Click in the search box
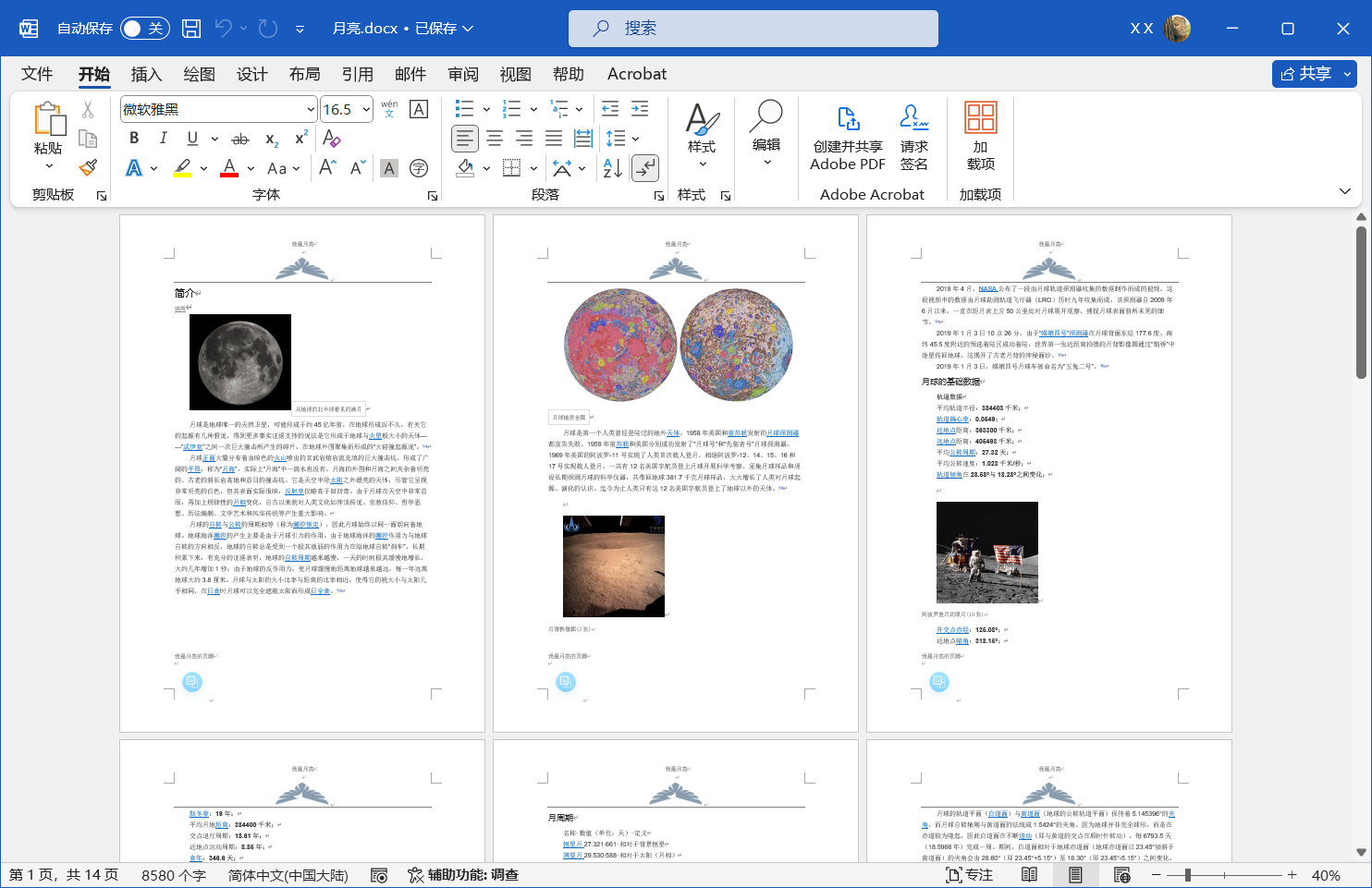The width and height of the screenshot is (1372, 888). click(x=753, y=29)
